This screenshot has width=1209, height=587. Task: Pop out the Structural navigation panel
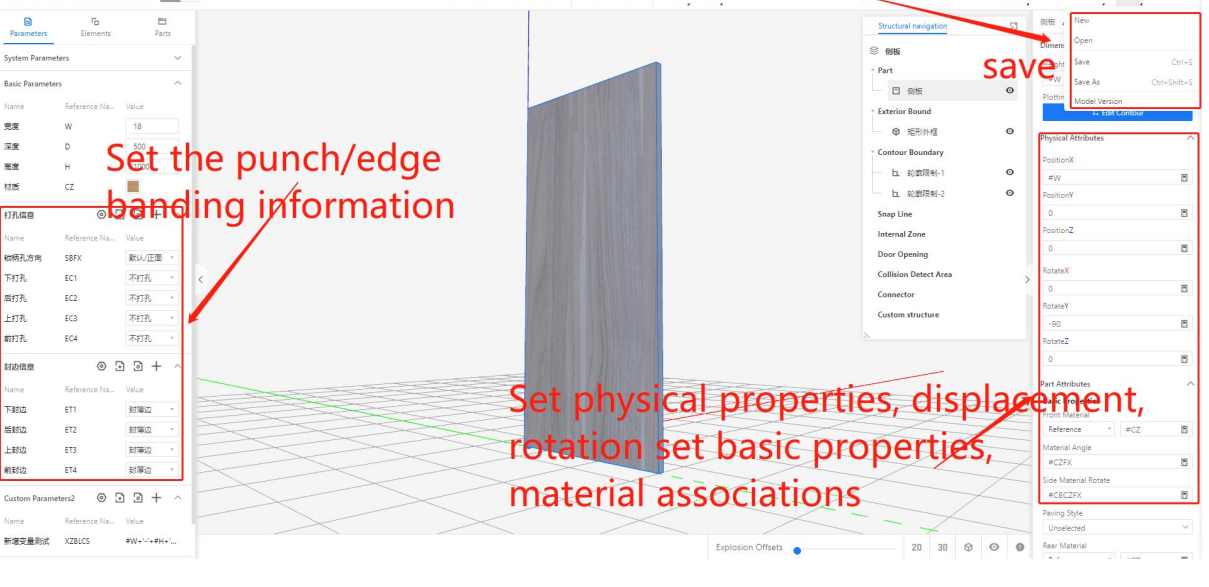point(1013,26)
